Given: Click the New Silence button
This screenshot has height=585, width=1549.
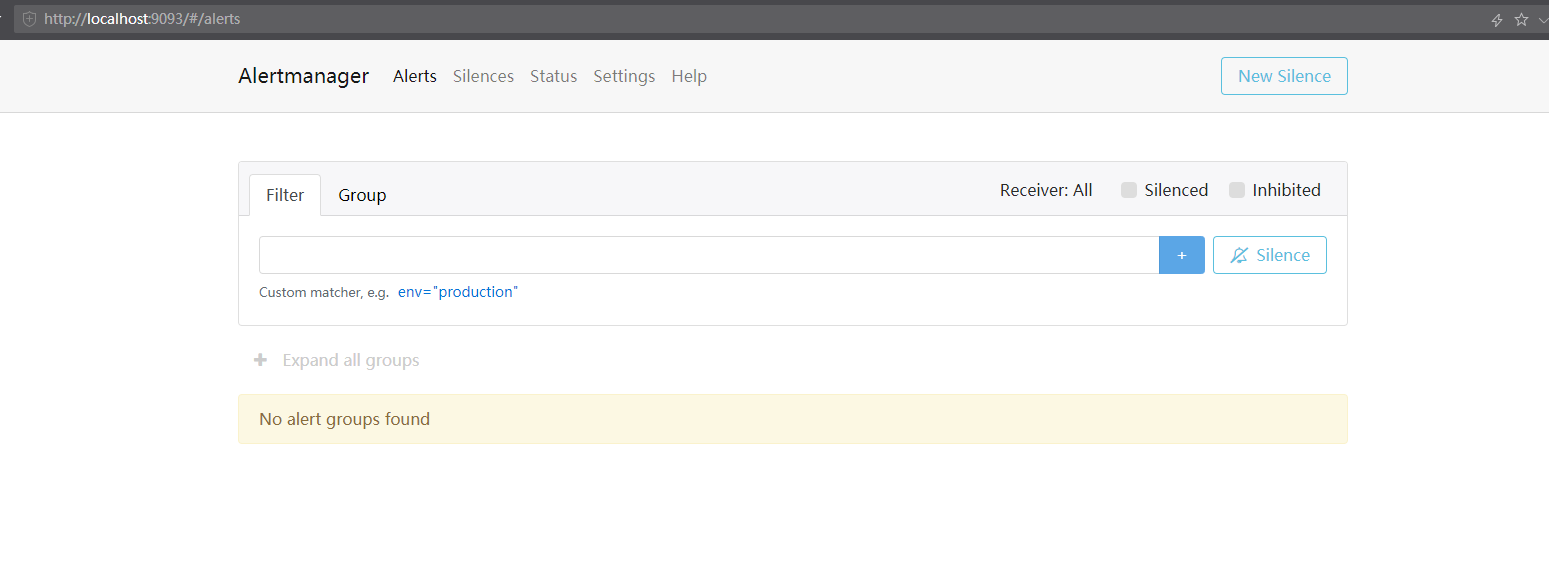Looking at the screenshot, I should 1284,76.
